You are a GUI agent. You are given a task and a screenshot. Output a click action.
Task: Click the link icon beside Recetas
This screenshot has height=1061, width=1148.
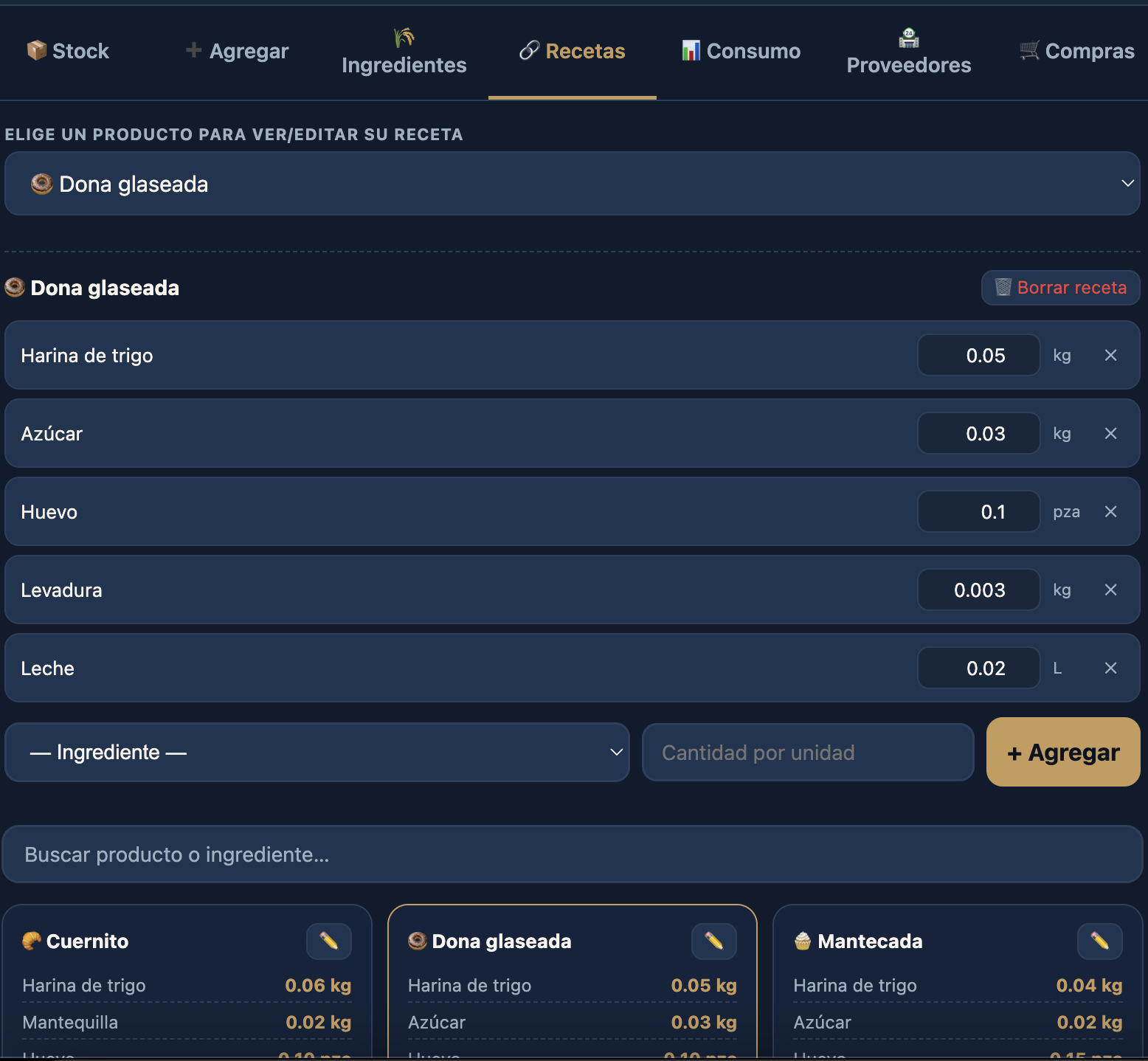(x=530, y=50)
